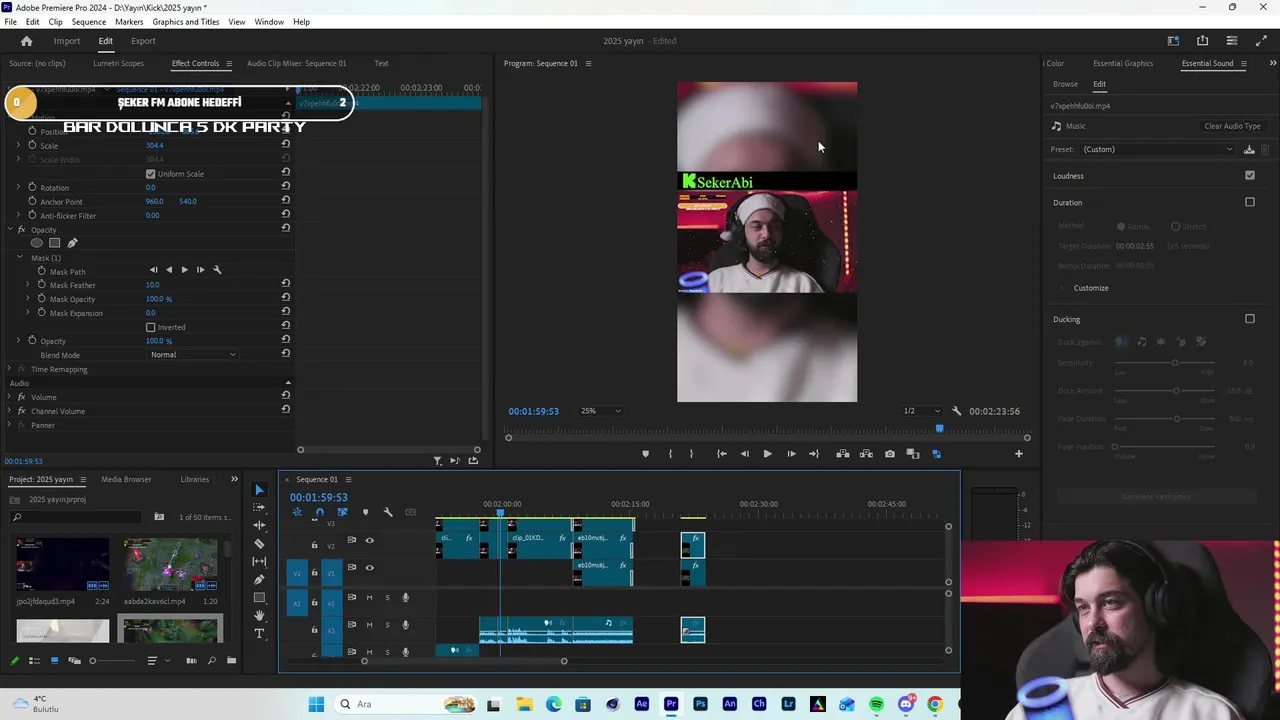The image size is (1280, 720).
Task: Open Spotify from the Windows taskbar
Action: [x=877, y=705]
